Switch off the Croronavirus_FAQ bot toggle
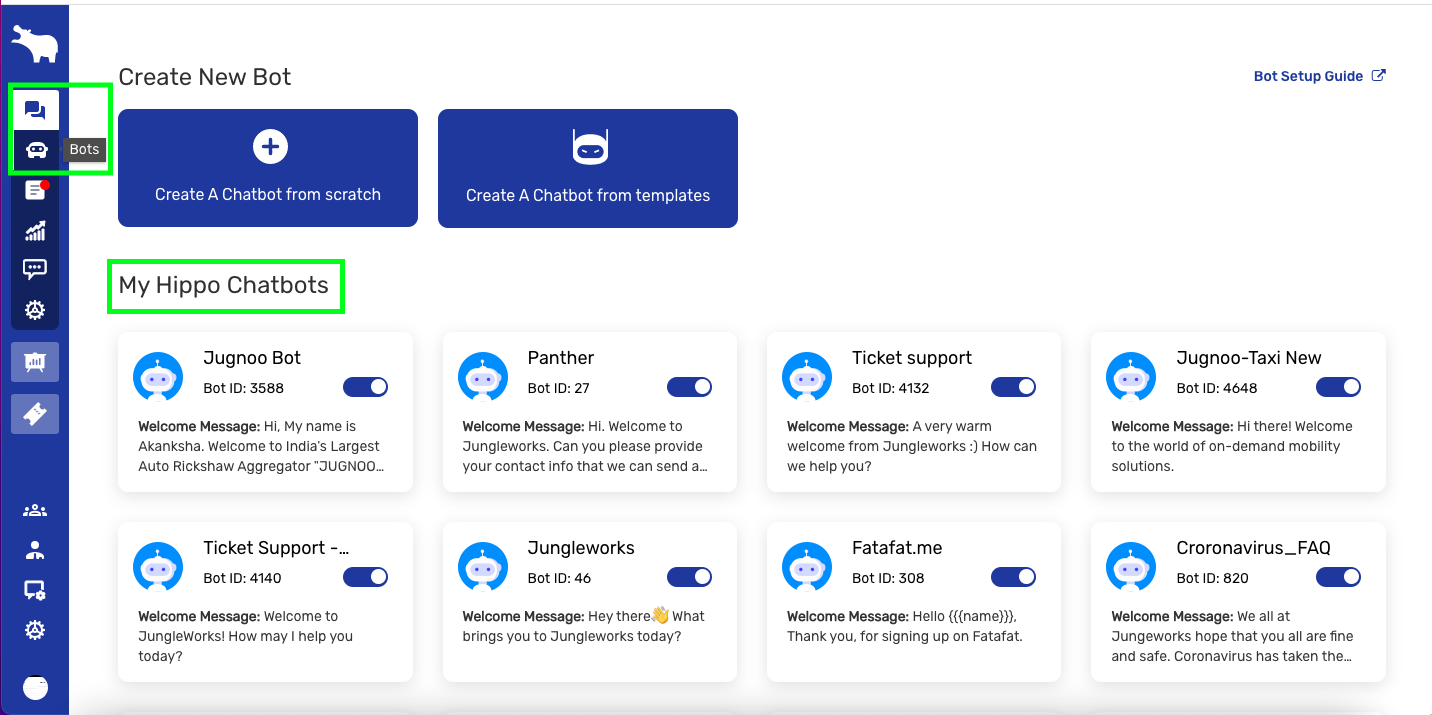This screenshot has width=1432, height=715. [x=1338, y=577]
